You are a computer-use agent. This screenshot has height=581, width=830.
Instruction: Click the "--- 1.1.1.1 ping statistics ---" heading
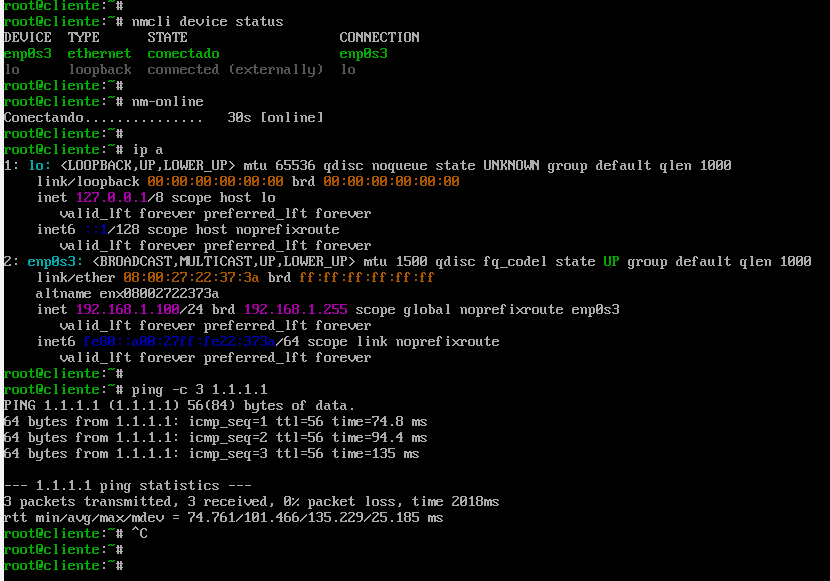pyautogui.click(x=128, y=486)
